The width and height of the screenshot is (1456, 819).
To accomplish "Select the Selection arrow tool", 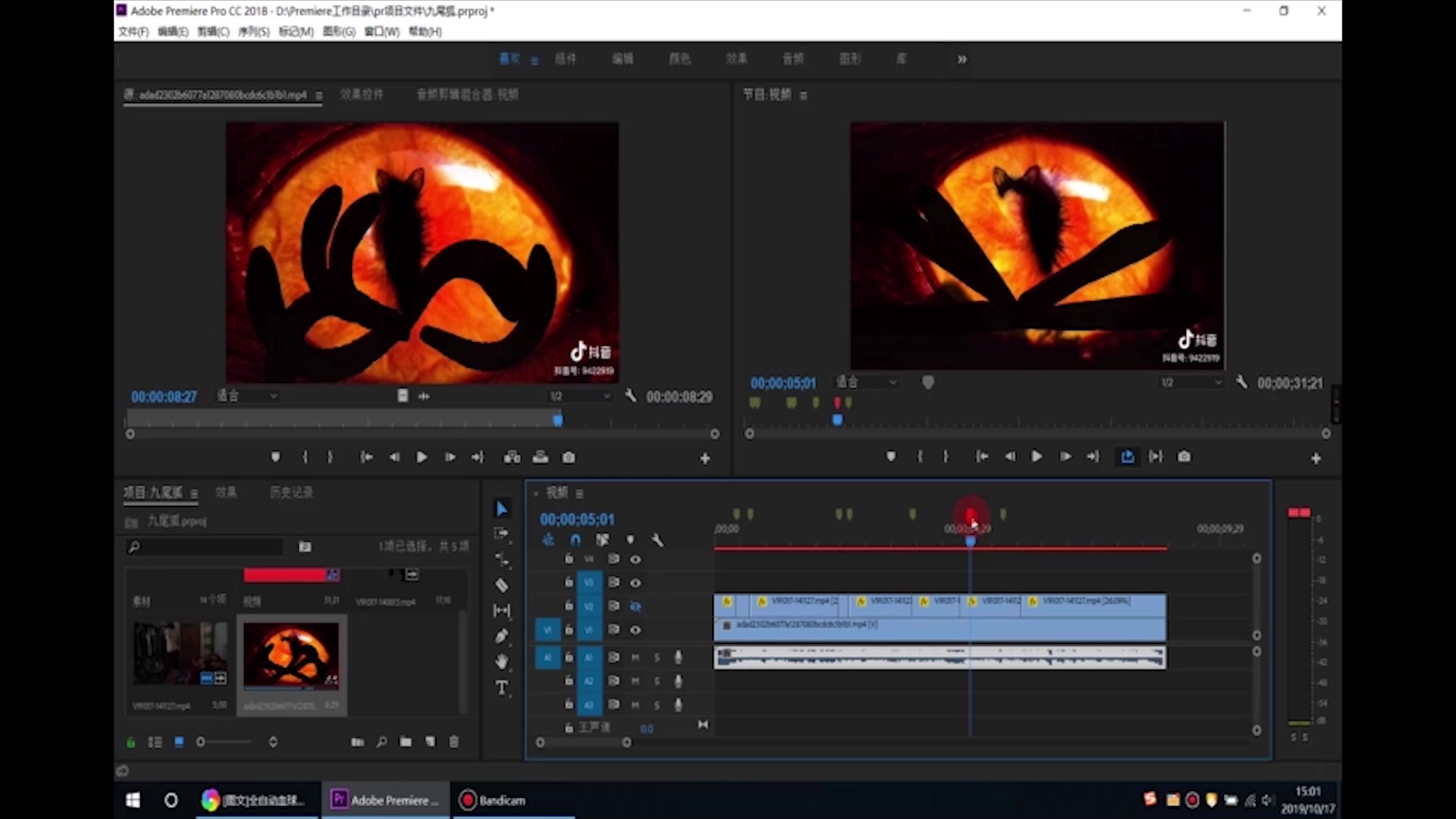I will (501, 509).
